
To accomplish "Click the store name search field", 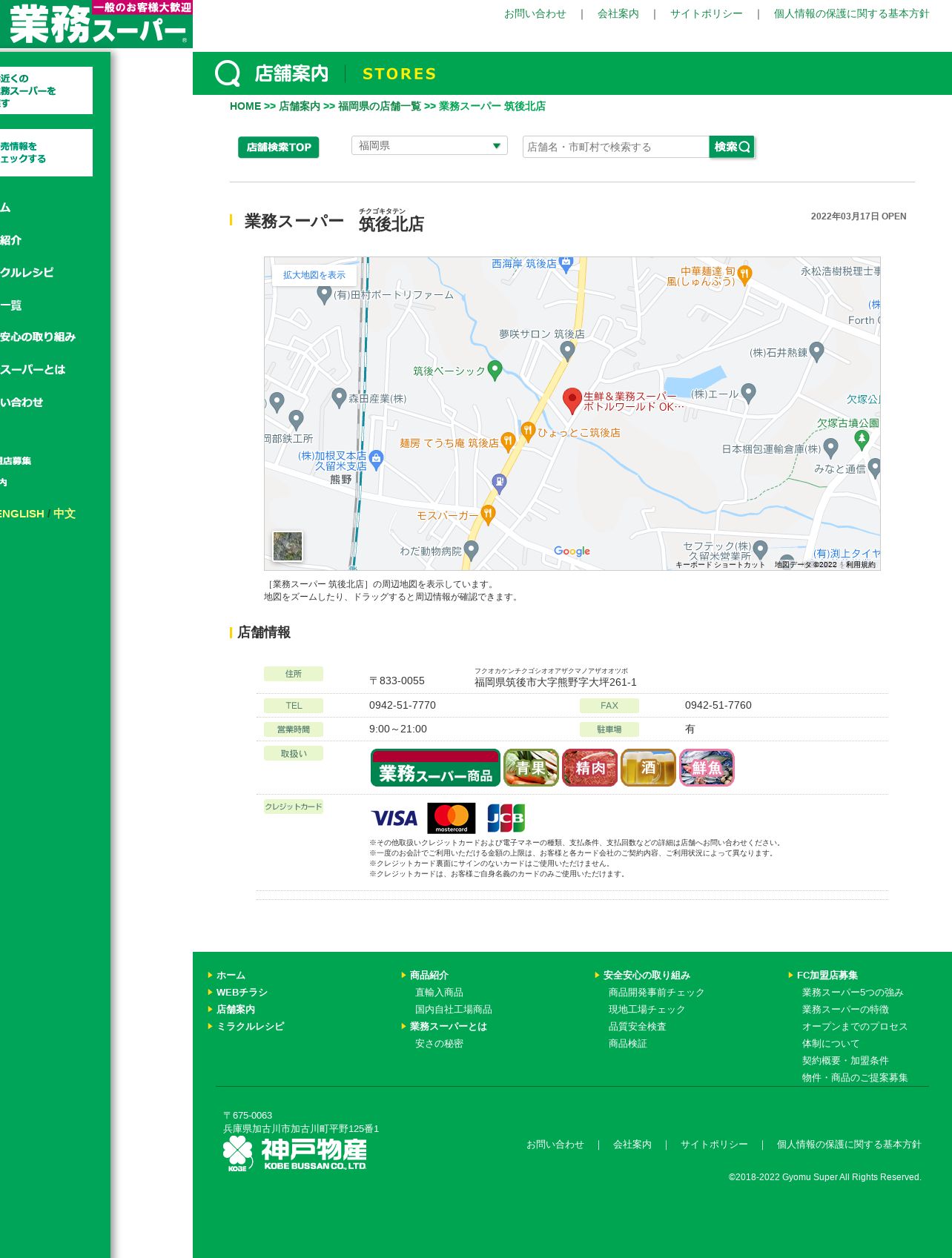I will coord(615,147).
